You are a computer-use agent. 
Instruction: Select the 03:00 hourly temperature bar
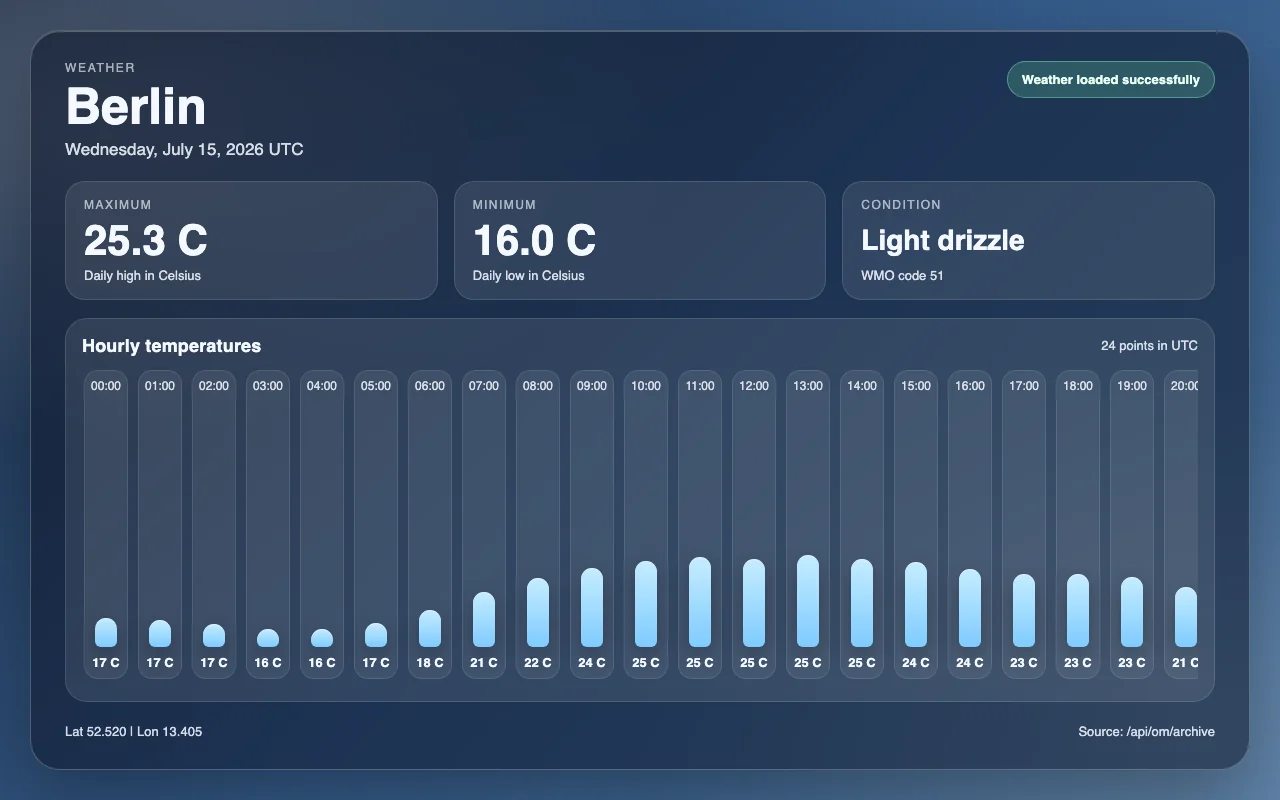point(268,638)
